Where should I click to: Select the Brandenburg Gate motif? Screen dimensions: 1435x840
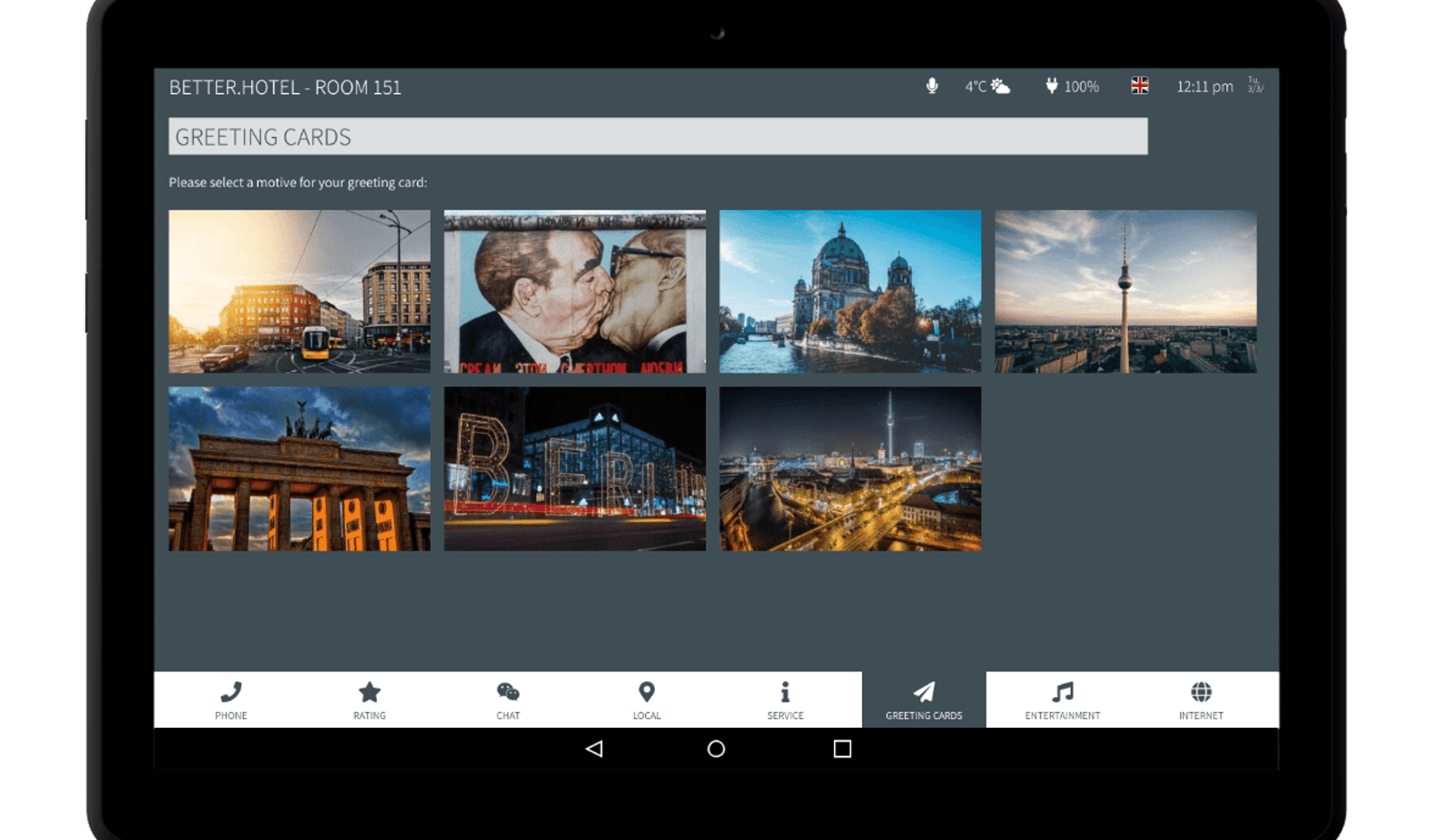pyautogui.click(x=300, y=469)
